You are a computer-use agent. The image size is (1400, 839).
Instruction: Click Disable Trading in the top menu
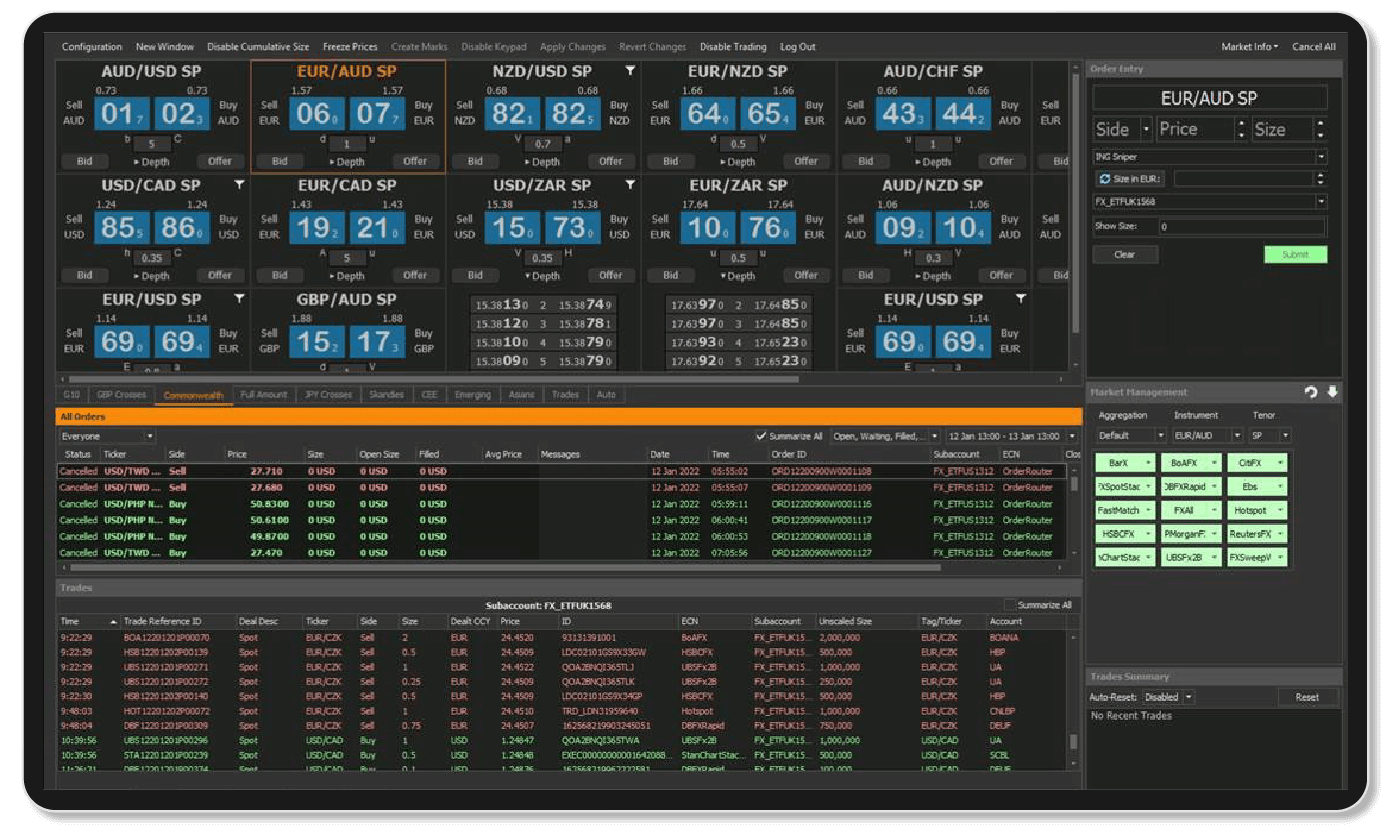(x=733, y=47)
